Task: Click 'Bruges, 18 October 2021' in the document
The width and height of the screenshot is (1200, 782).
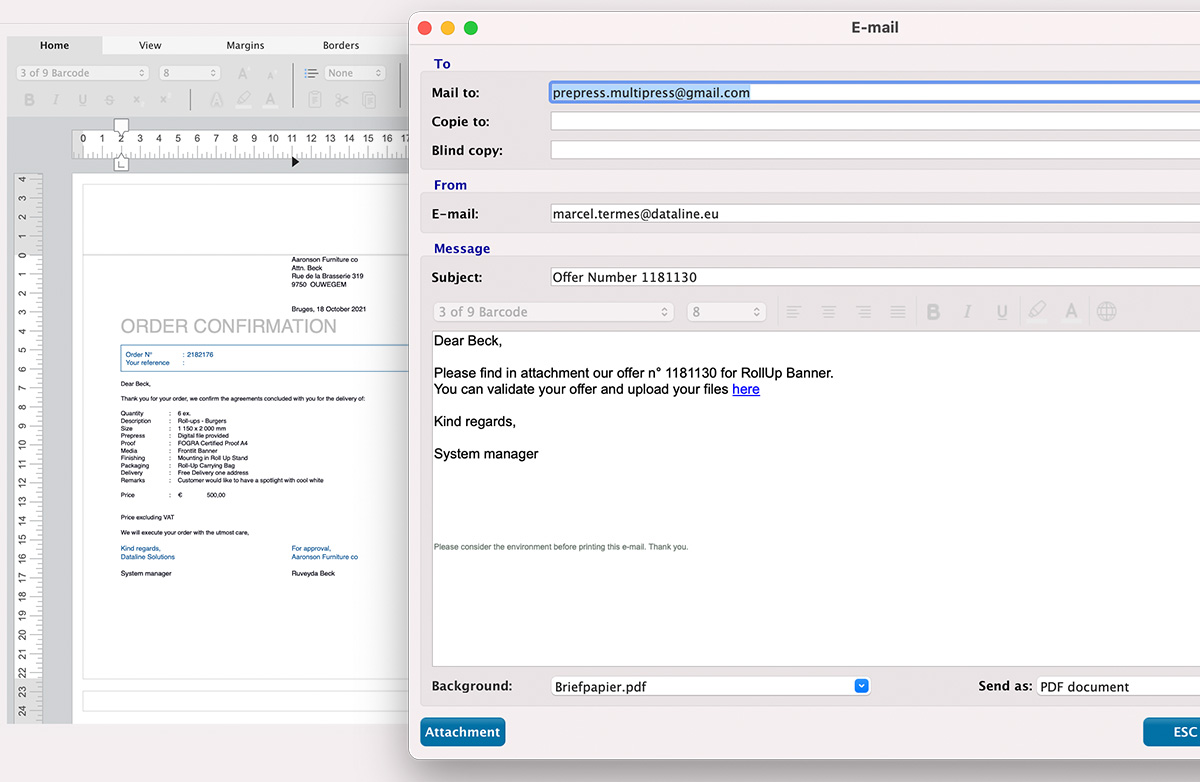Action: pos(329,309)
